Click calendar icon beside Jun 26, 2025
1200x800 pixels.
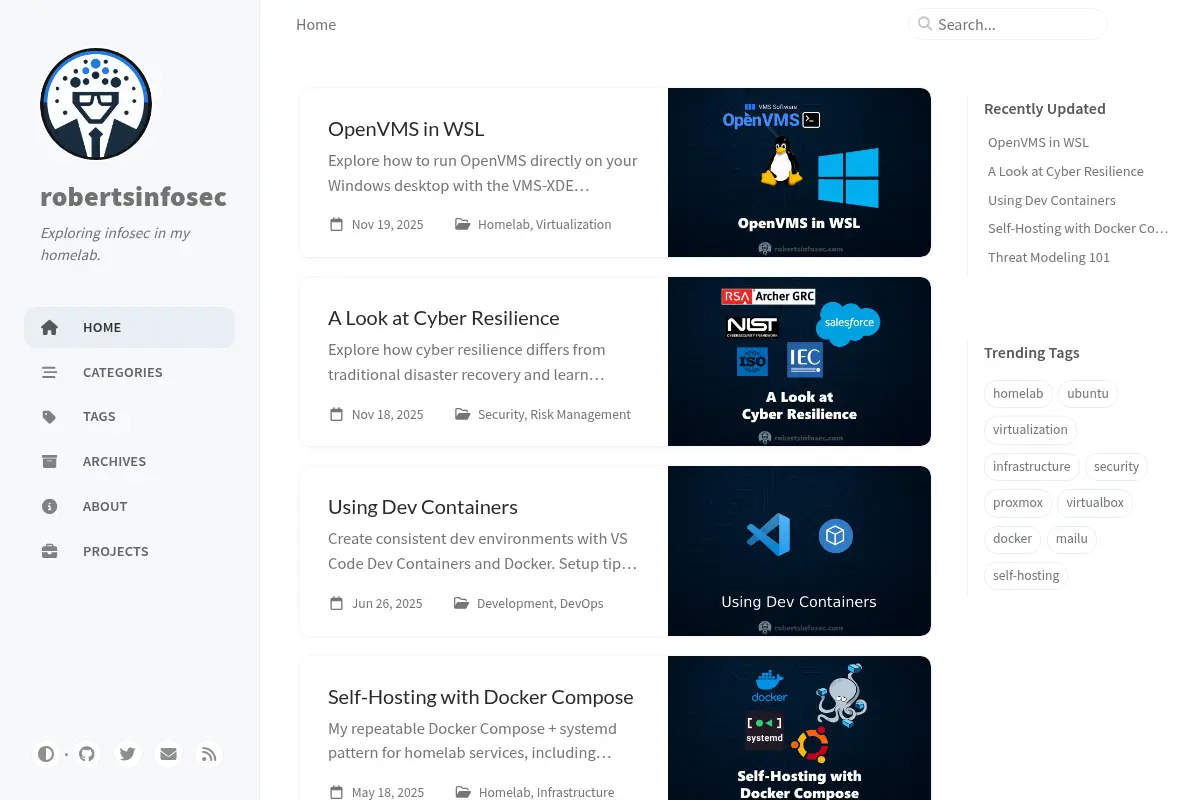coord(337,603)
